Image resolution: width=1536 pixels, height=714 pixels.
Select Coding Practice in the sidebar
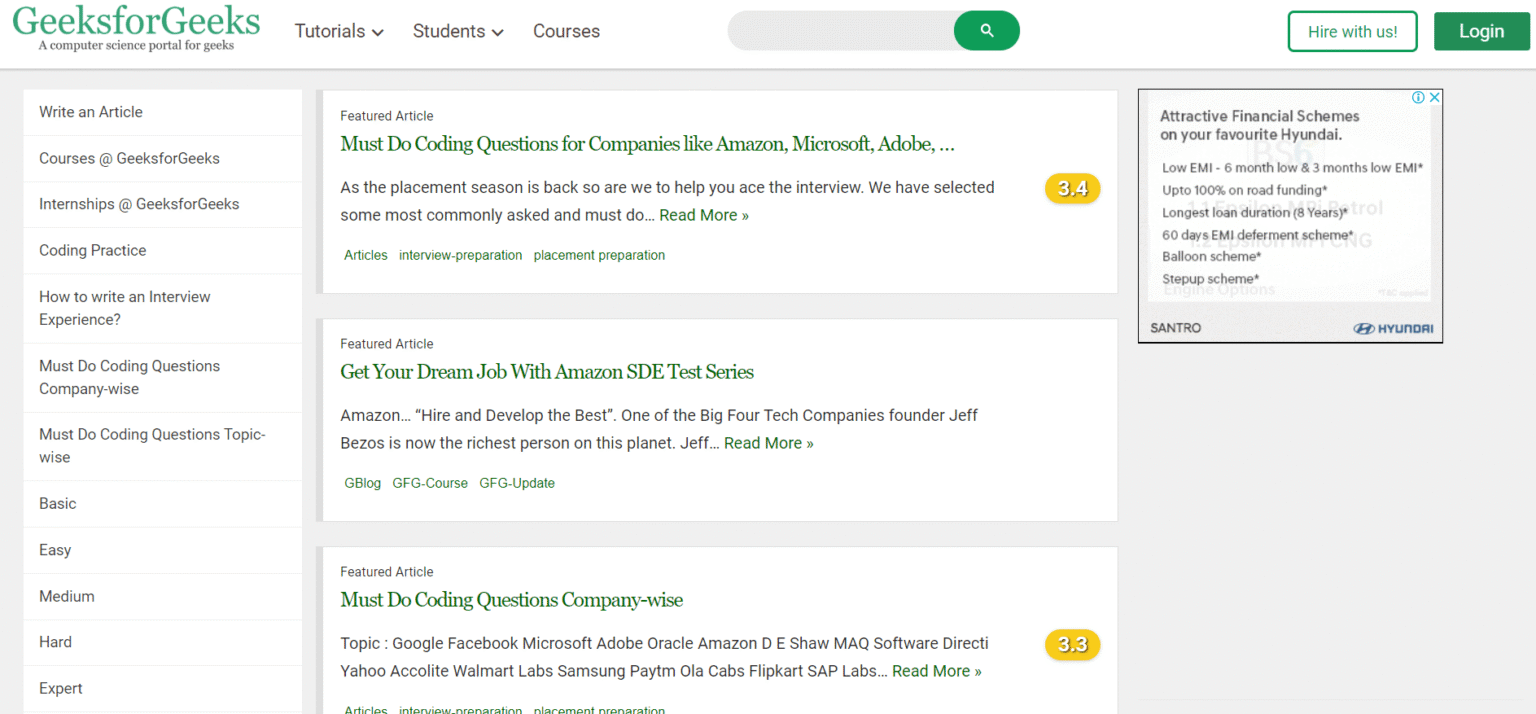point(92,250)
